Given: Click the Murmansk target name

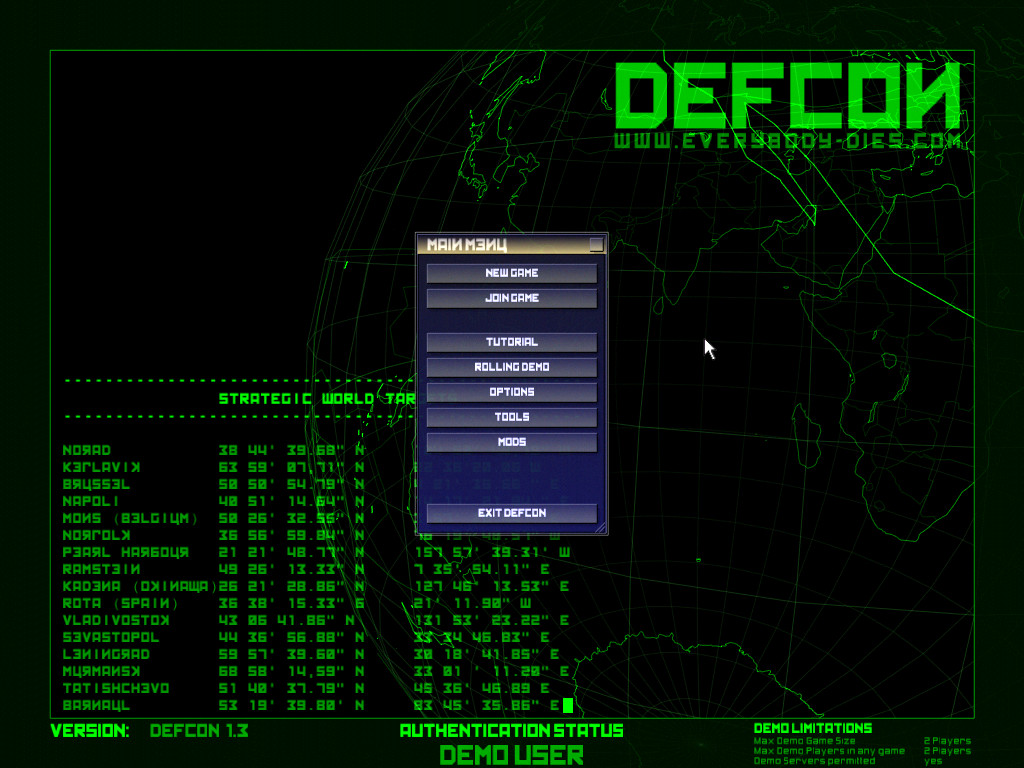Looking at the screenshot, I should point(101,671).
